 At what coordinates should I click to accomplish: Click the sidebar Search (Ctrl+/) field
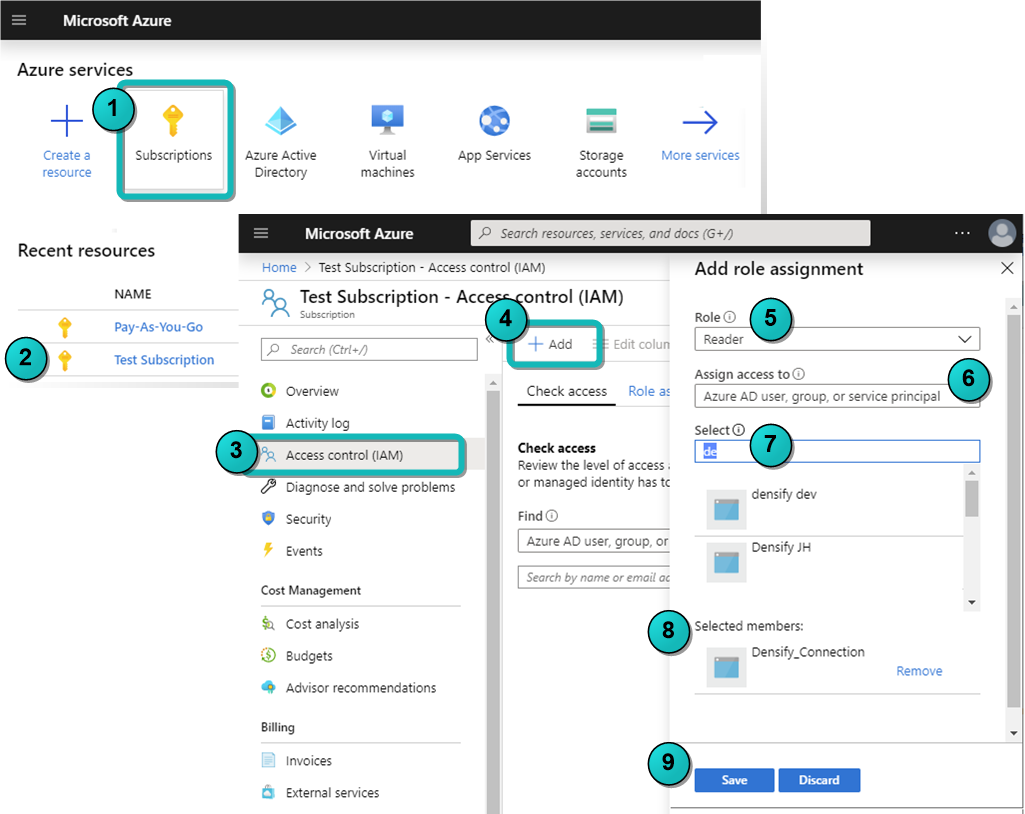point(369,349)
